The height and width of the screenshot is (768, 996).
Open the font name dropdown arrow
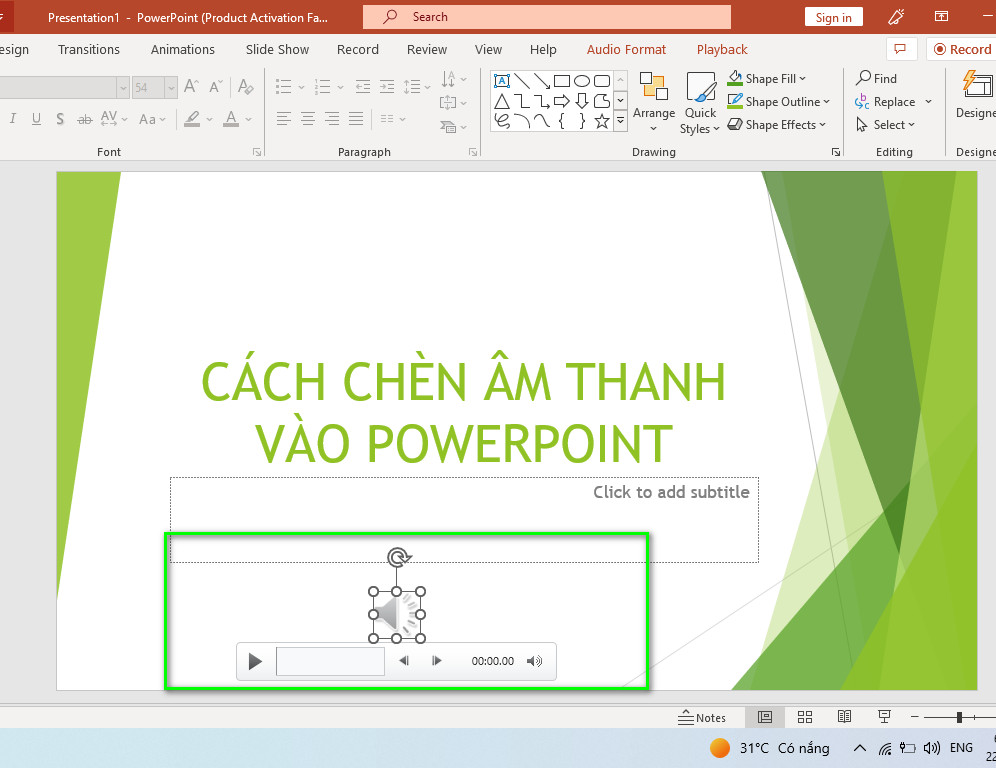123,88
